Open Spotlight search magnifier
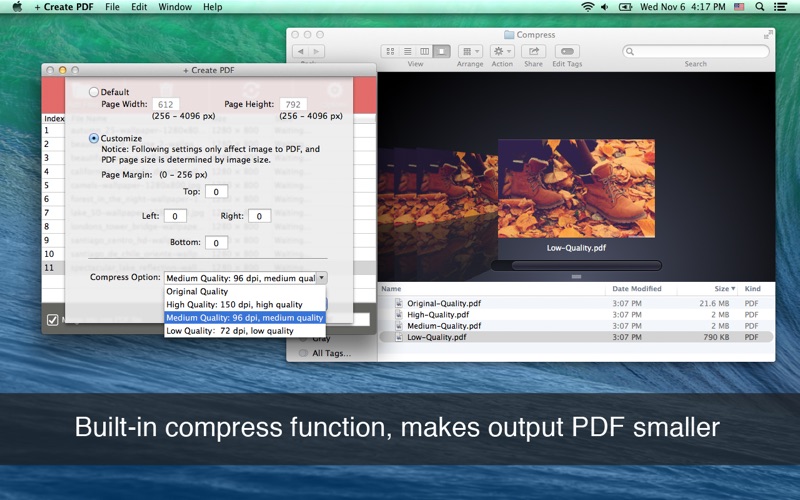The height and width of the screenshot is (500, 800). point(760,7)
